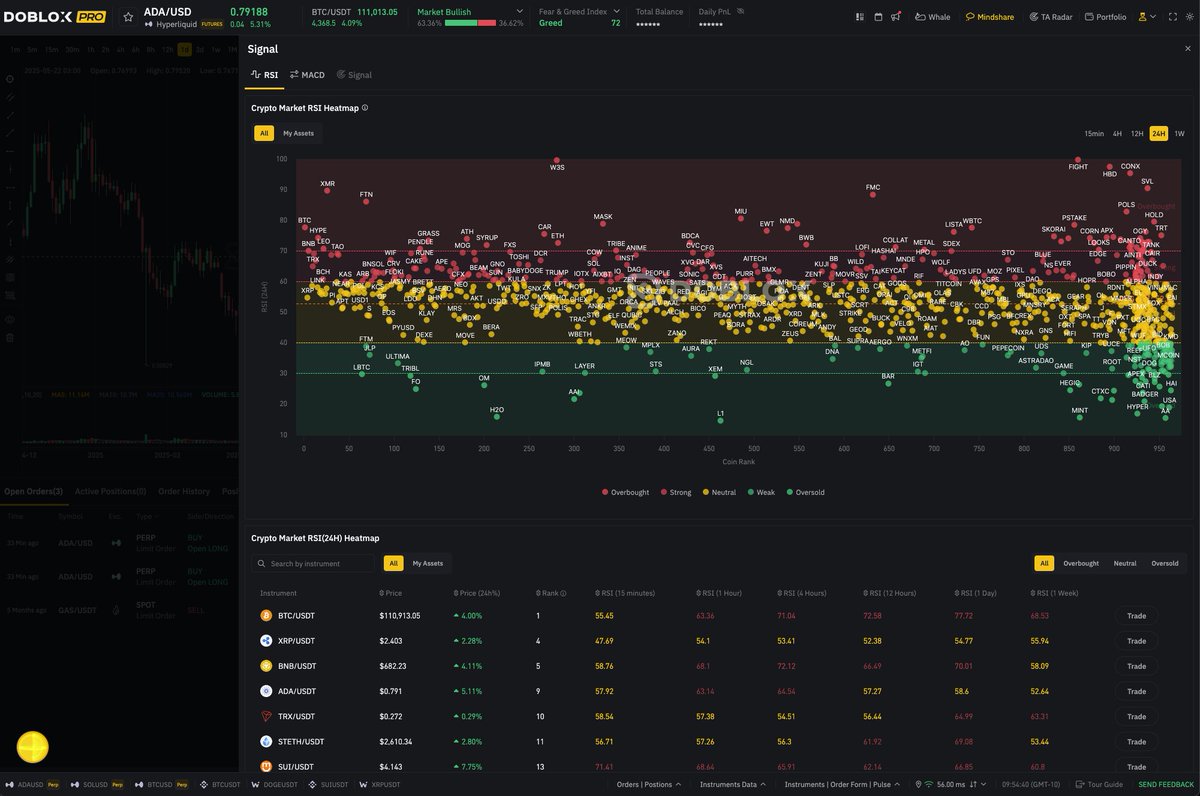The image size is (1200, 796).
Task: Click Trade button for ADA/USDT row
Action: point(1136,691)
